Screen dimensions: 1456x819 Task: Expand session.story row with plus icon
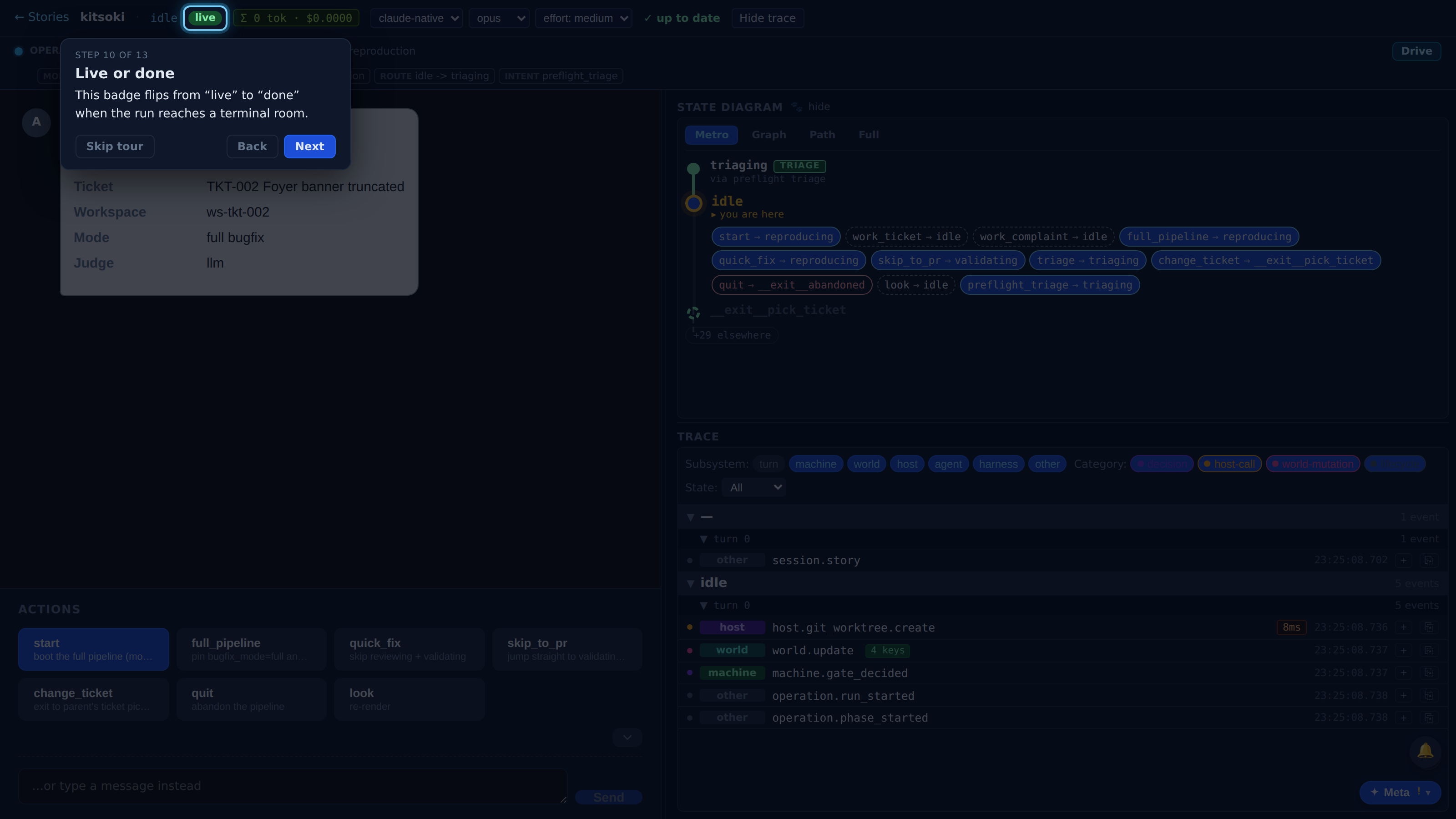(x=1403, y=561)
